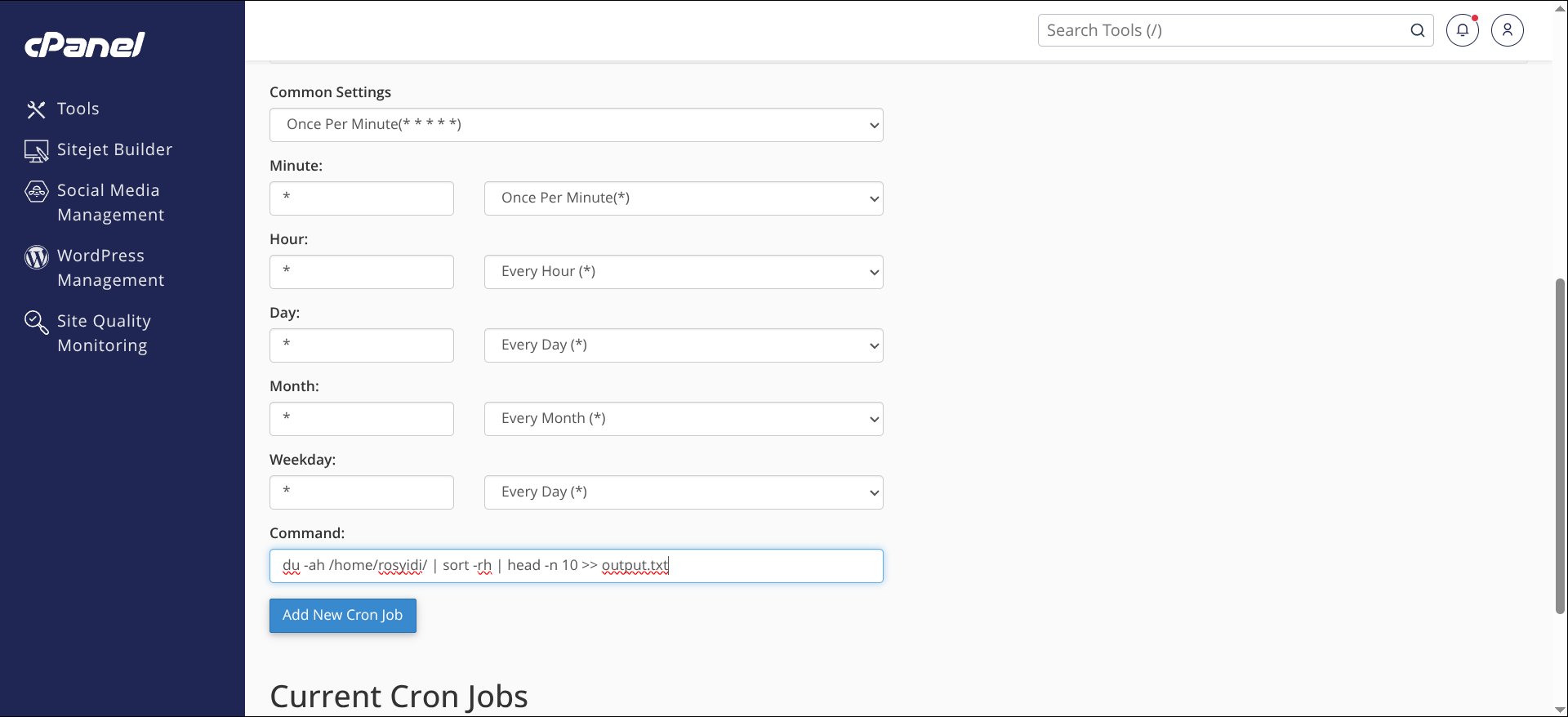
Task: Open the Once Per Minute(*) minute dropdown
Action: 683,198
